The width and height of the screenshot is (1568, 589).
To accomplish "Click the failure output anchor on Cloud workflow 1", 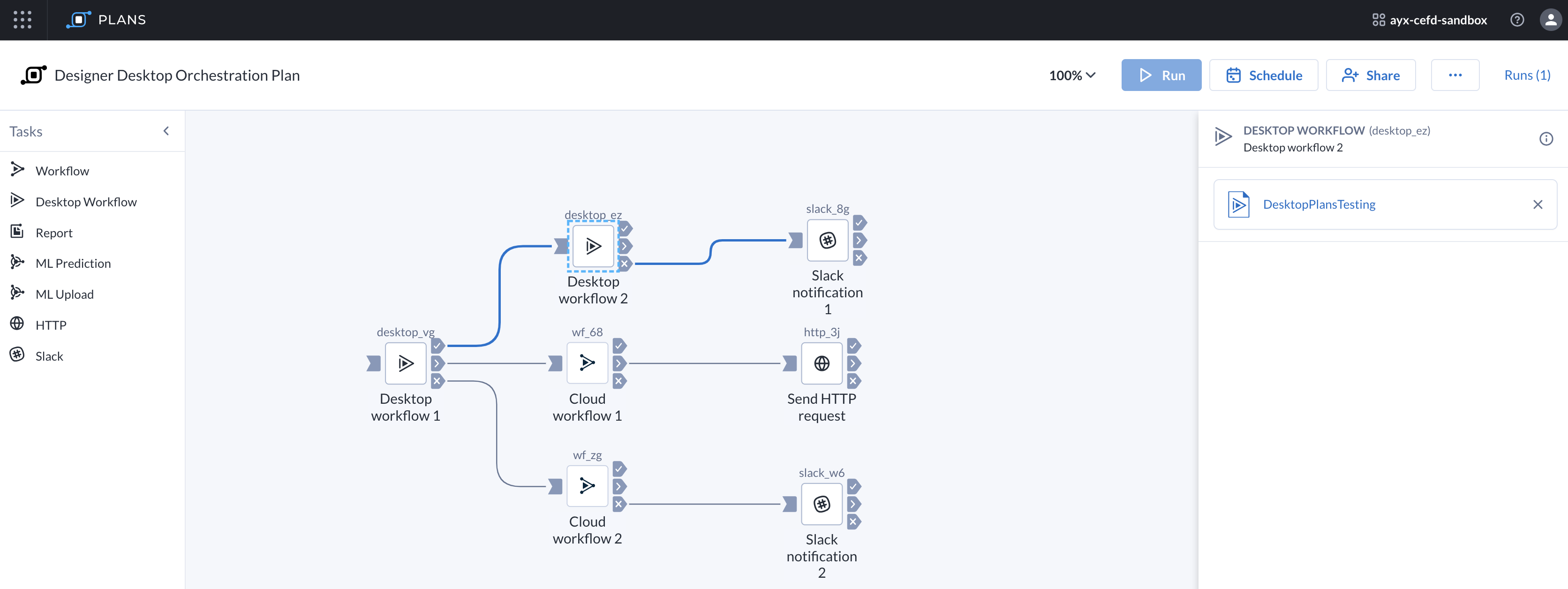I will coord(620,382).
